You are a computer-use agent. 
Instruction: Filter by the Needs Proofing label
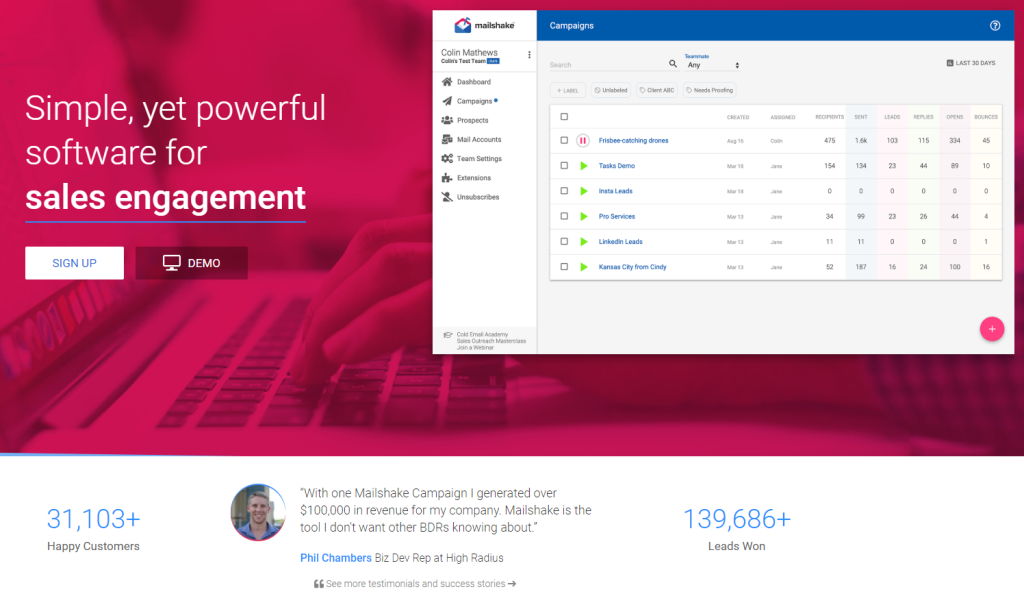point(710,90)
